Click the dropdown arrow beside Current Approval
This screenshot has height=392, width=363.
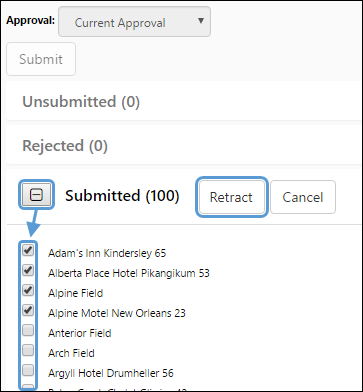[x=201, y=21]
